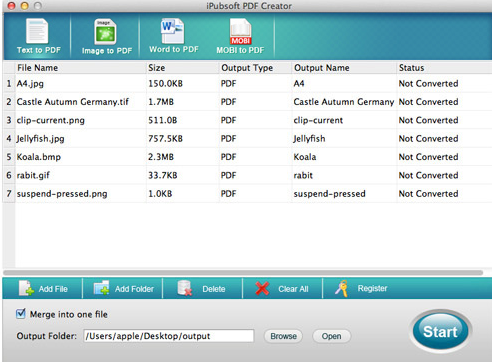Sort by the Size column header
This screenshot has height=362, width=492.
tap(183, 68)
